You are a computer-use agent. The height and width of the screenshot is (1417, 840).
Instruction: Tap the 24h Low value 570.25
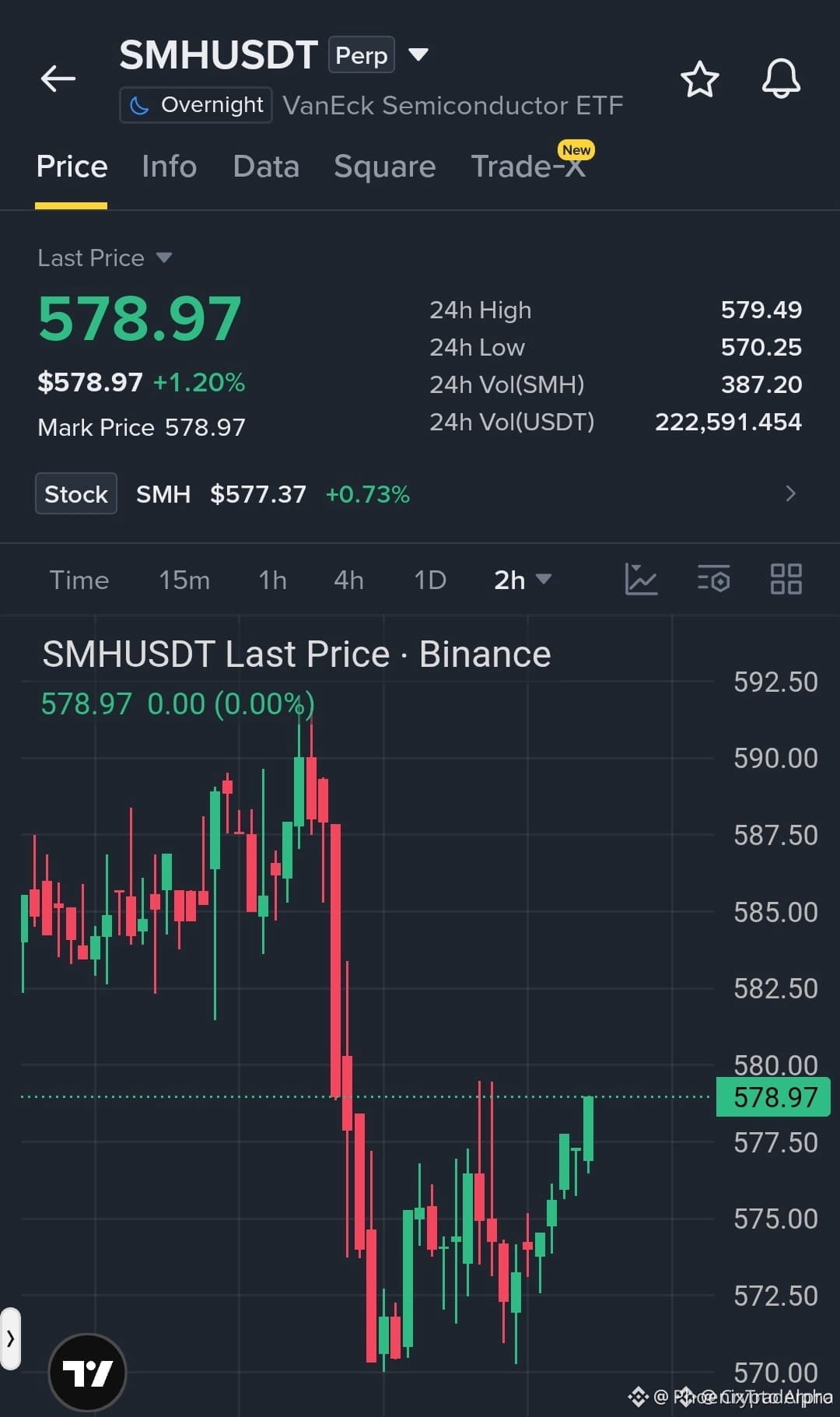(761, 347)
